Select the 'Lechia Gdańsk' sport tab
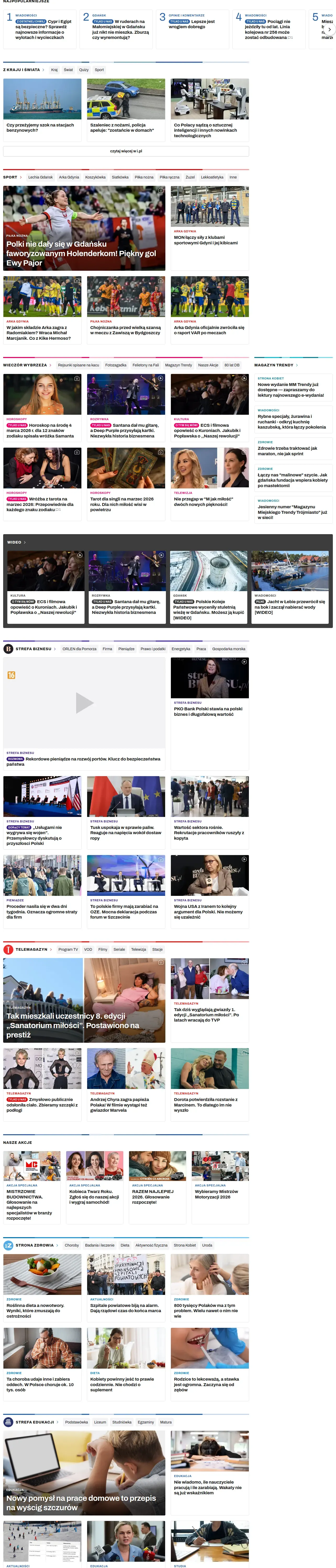Image resolution: width=336 pixels, height=1568 pixels. tap(40, 178)
